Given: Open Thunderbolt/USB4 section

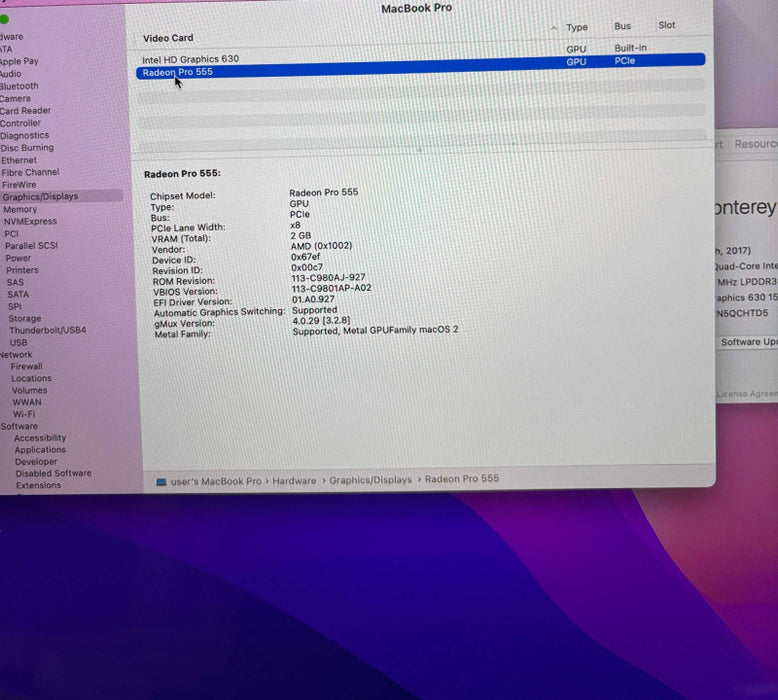Looking at the screenshot, I should coord(48,330).
